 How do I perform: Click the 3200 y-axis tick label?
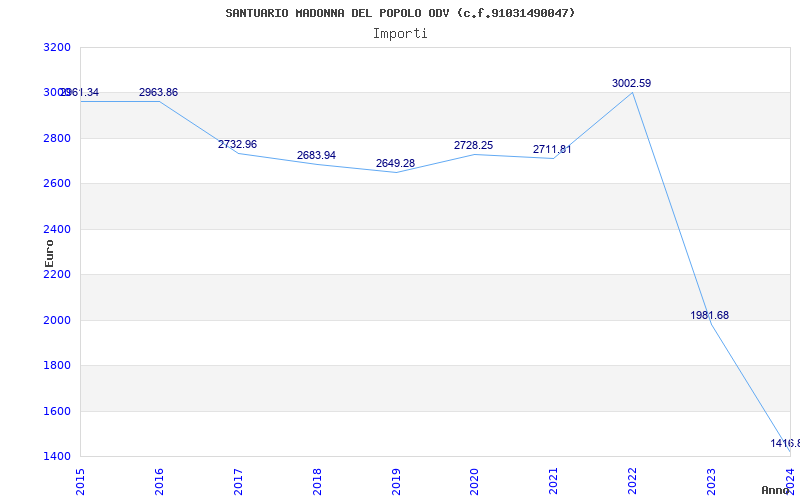point(57,47)
